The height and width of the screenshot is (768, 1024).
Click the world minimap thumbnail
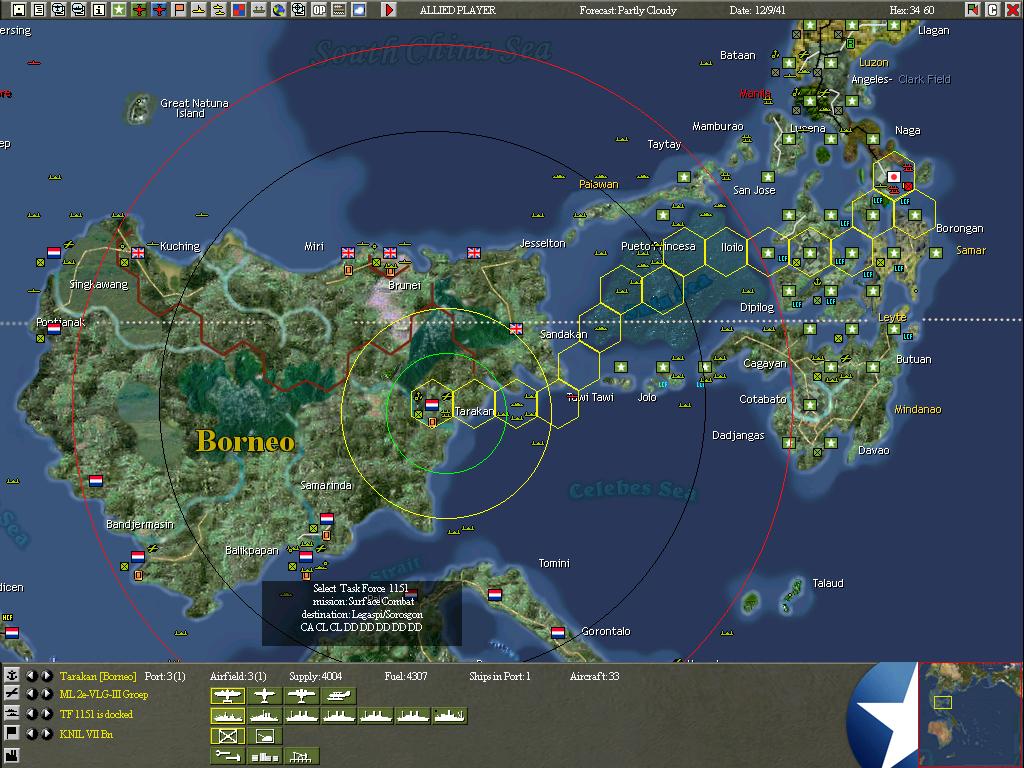point(970,714)
